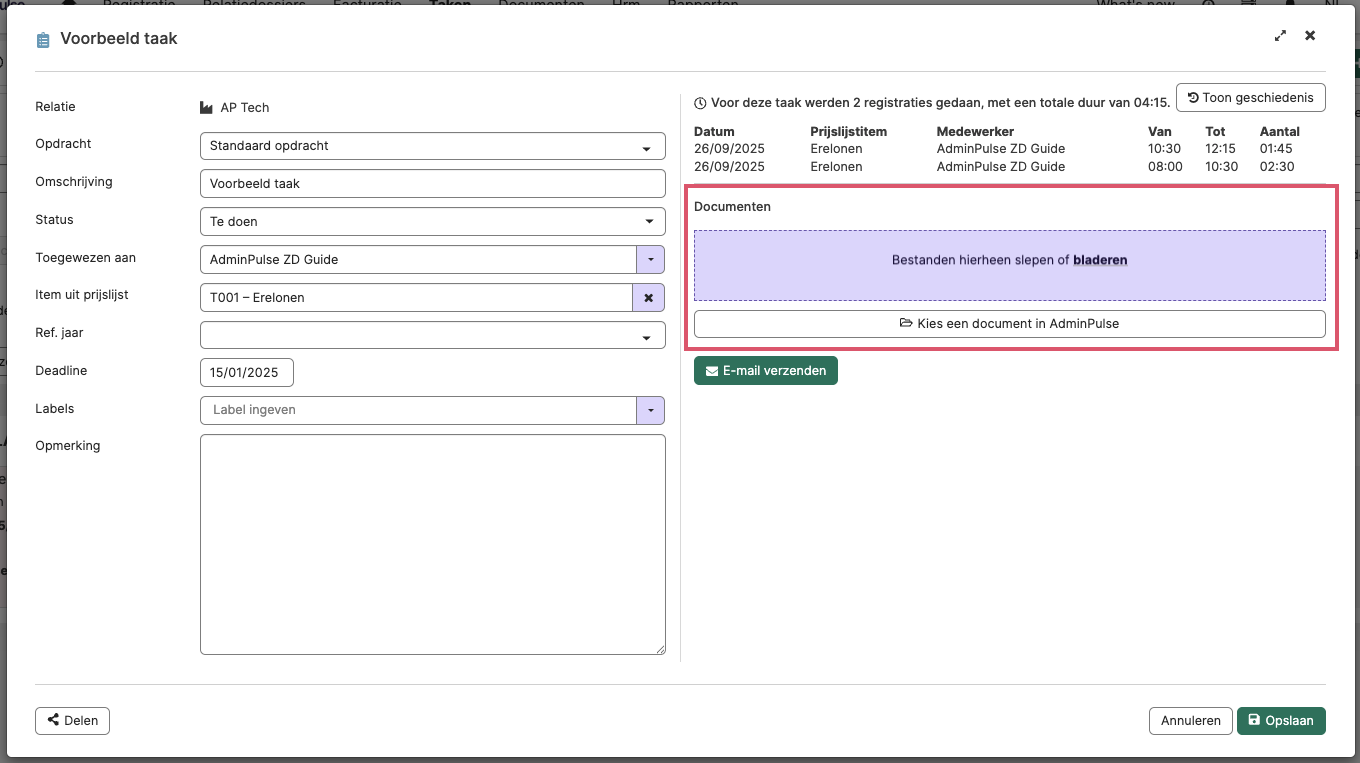Set the Deadline date field
The height and width of the screenshot is (763, 1360).
pyautogui.click(x=246, y=373)
